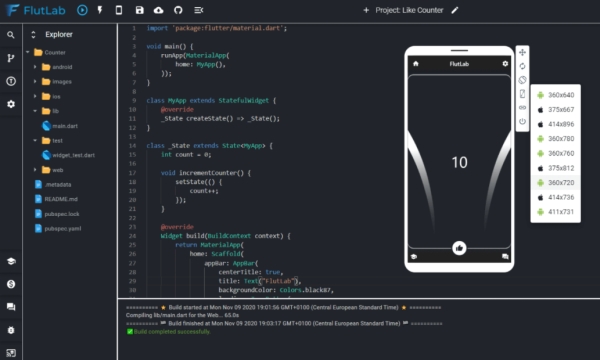Click the title Text FlutLab code line
600x360 pixels.
point(260,281)
